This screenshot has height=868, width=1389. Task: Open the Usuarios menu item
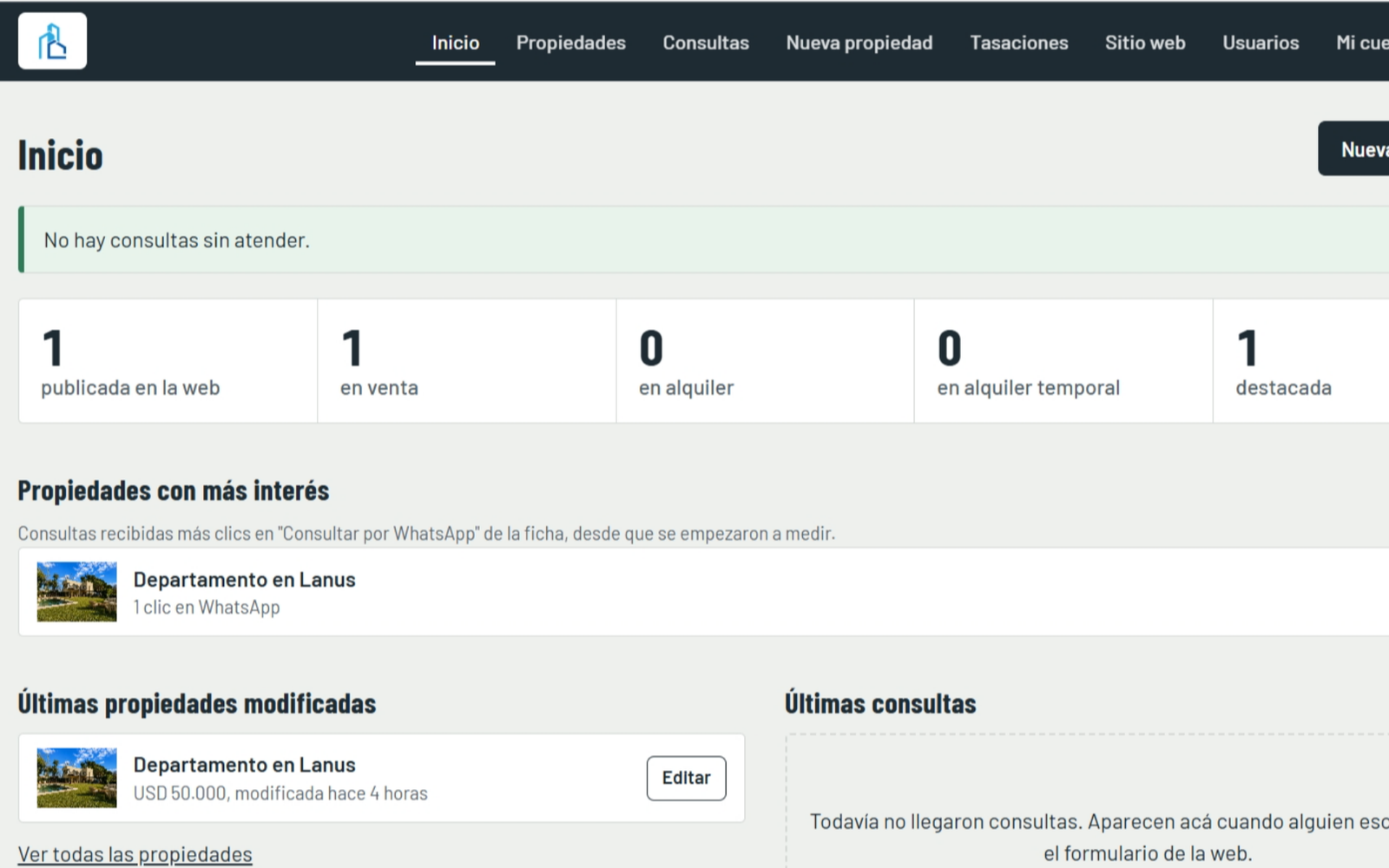[1261, 43]
